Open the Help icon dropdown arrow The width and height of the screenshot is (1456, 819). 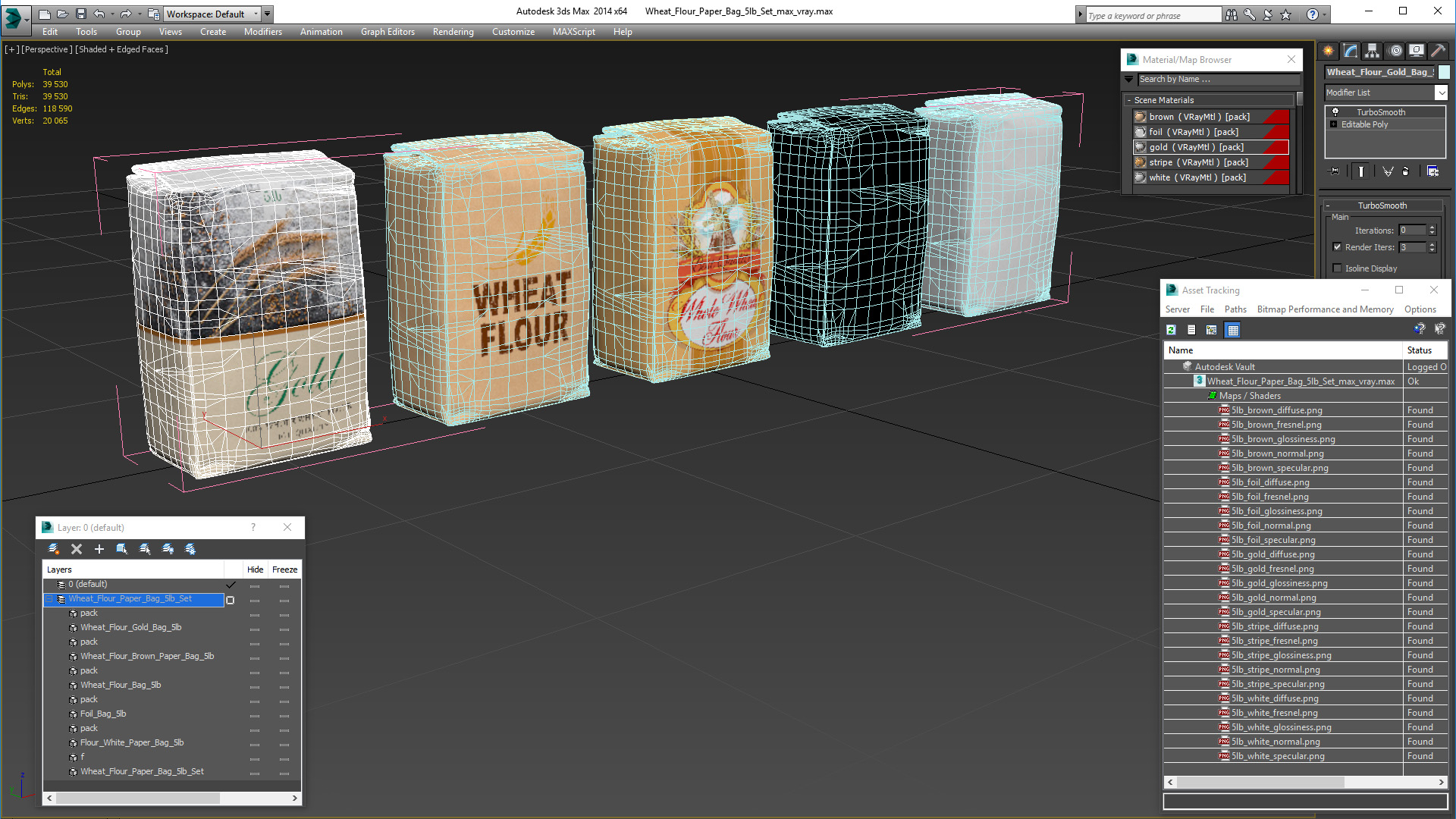[x=1325, y=14]
